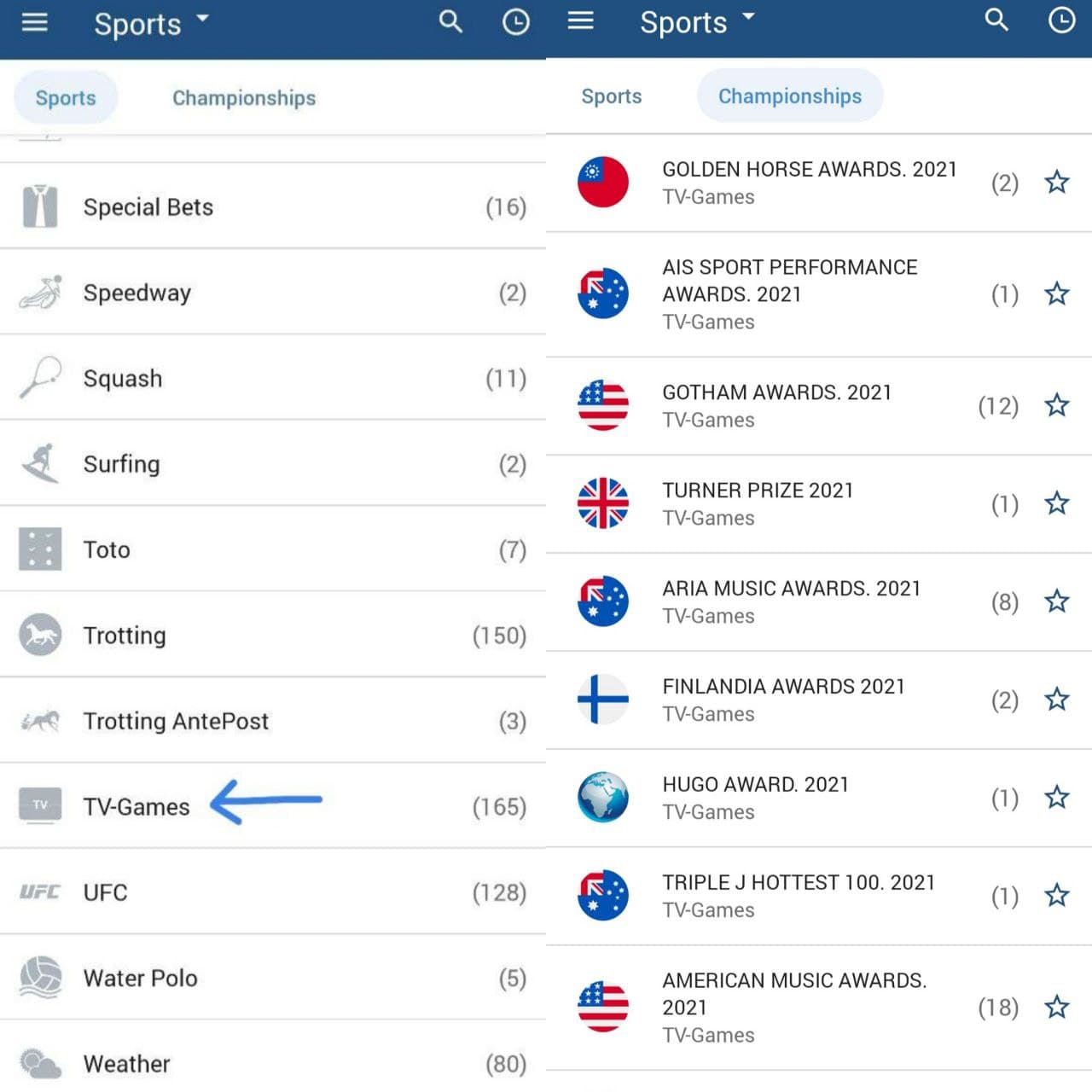Image resolution: width=1092 pixels, height=1092 pixels.
Task: Click the UFC logo icon
Action: 40,892
